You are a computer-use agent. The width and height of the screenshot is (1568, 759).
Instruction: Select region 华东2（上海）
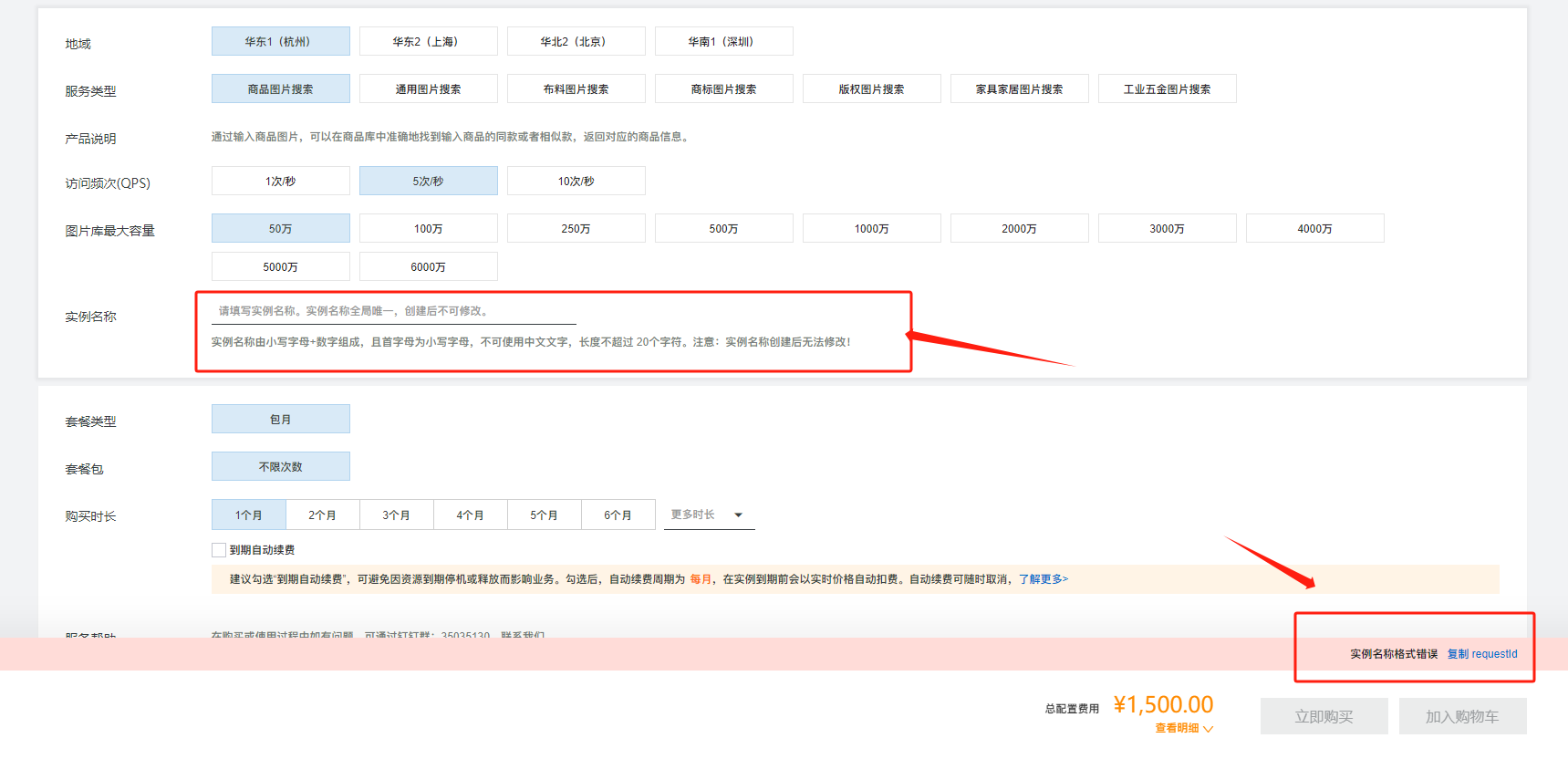click(x=429, y=41)
